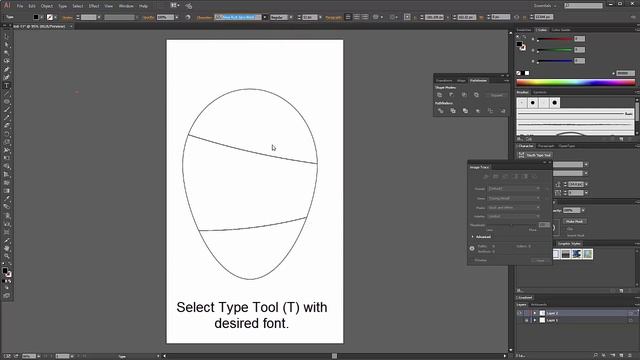
Task: Select the Eyedropper tool
Action: (7, 199)
